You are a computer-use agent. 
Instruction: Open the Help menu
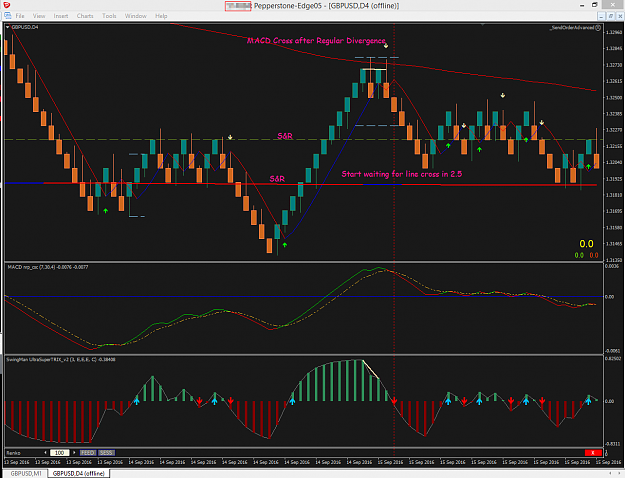(161, 16)
